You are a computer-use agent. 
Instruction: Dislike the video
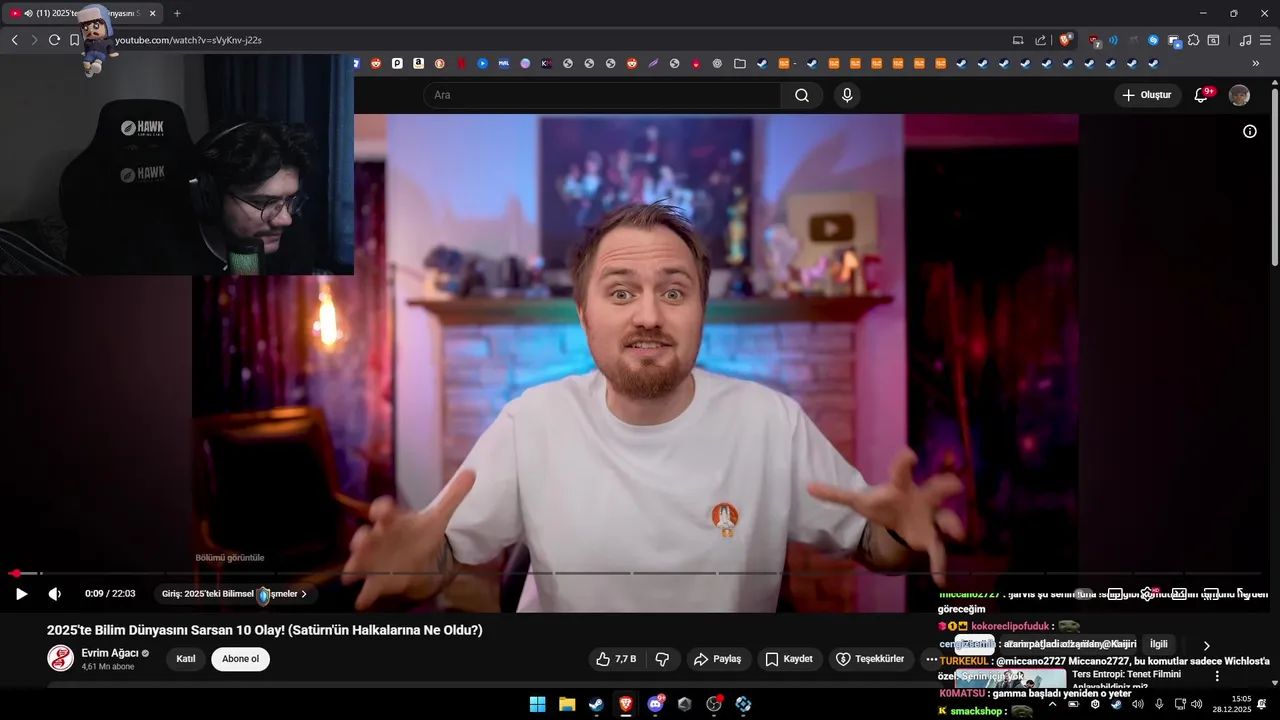click(x=662, y=659)
